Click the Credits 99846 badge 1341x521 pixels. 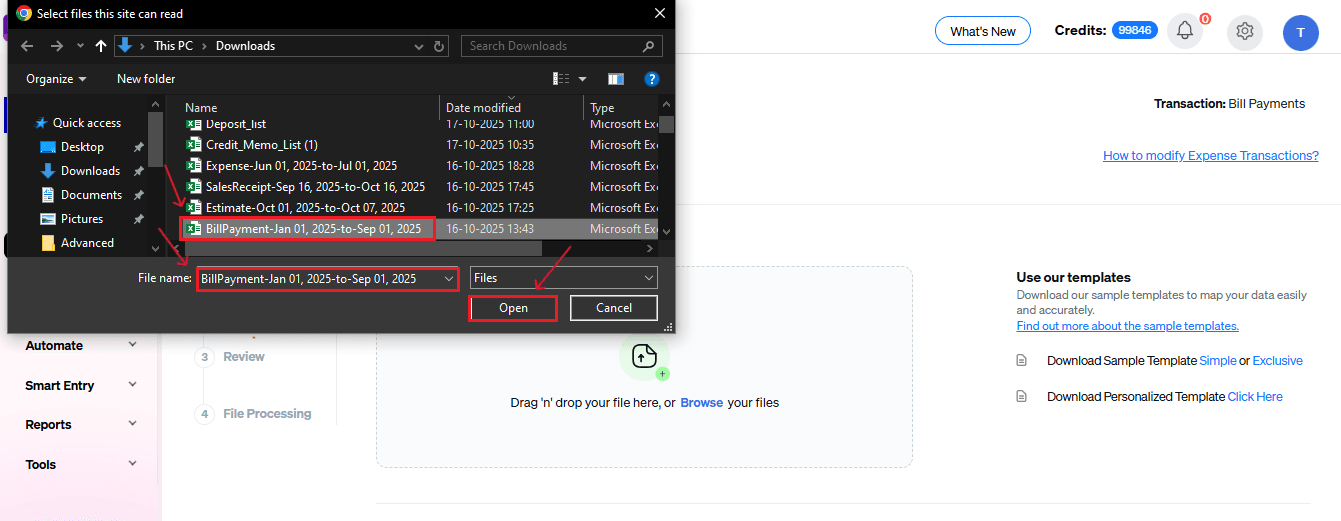tap(1136, 31)
